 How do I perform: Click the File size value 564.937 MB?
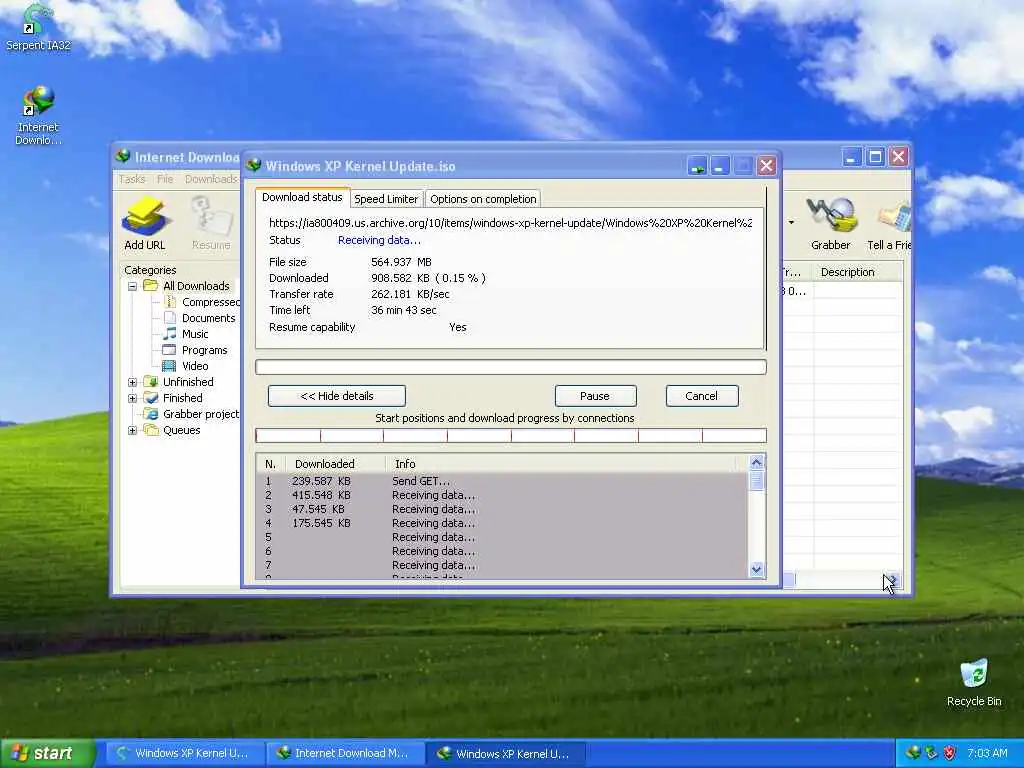(401, 262)
